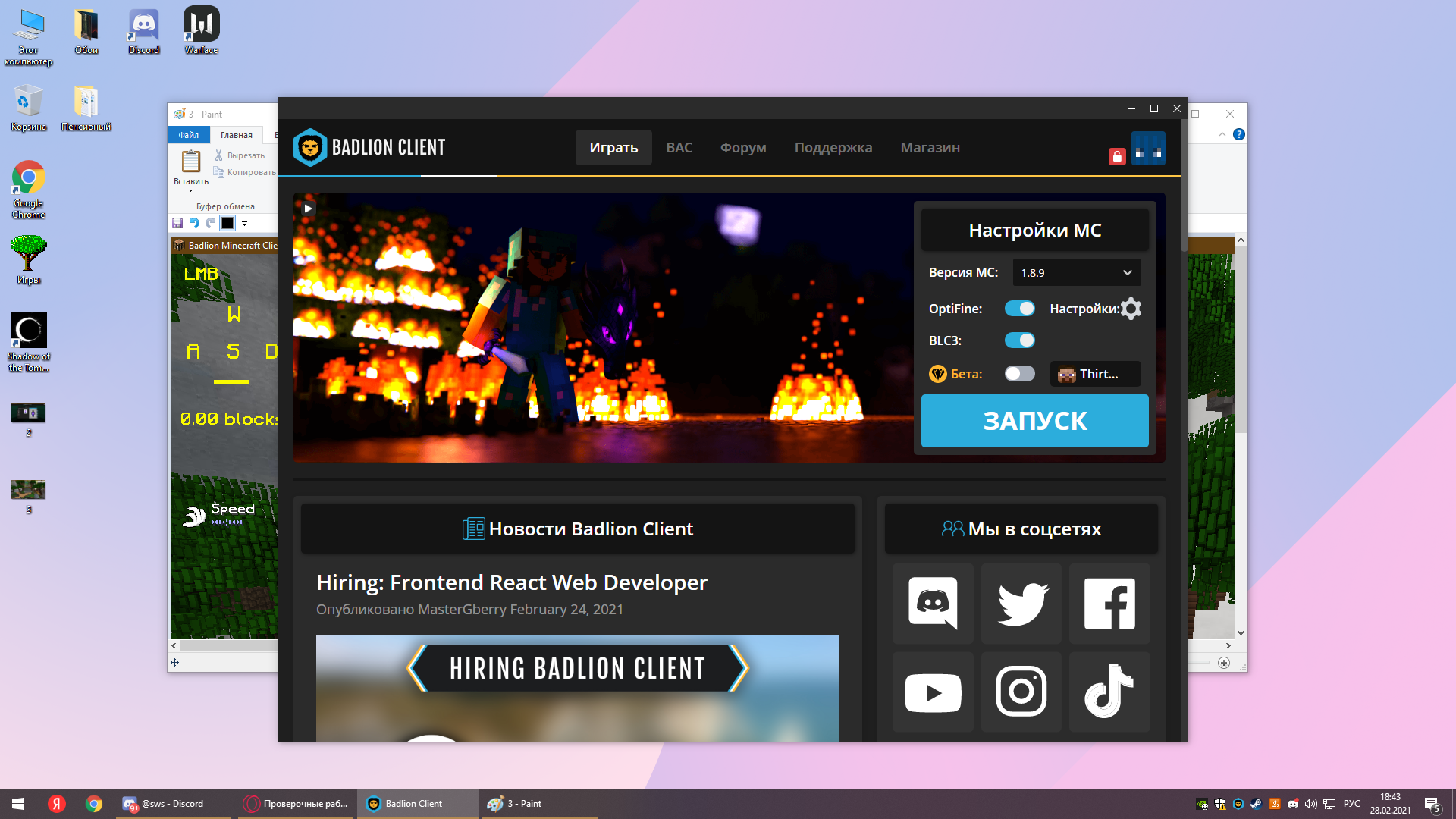Open the Версия MC 1.8.9 dropdown

point(1077,273)
